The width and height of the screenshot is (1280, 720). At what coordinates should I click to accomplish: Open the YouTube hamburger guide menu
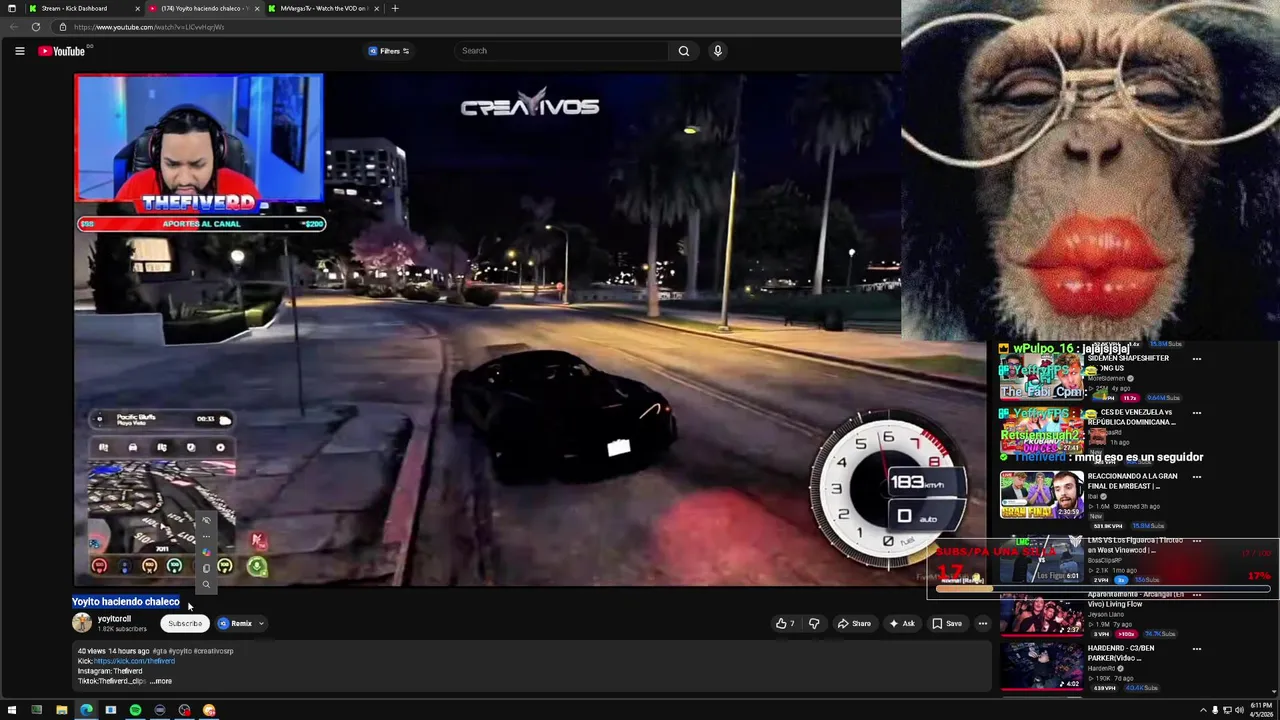click(x=19, y=51)
